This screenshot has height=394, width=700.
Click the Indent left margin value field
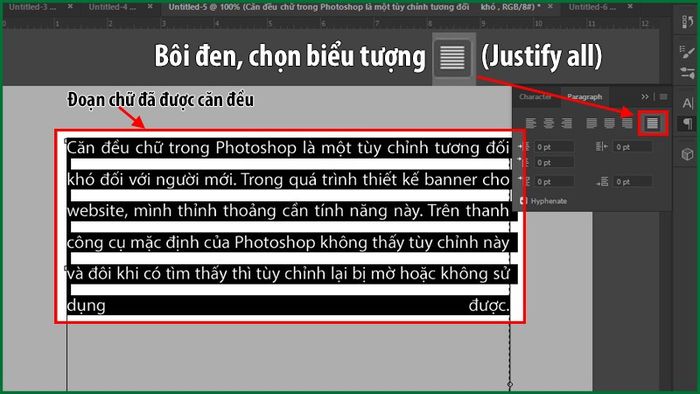click(x=554, y=147)
